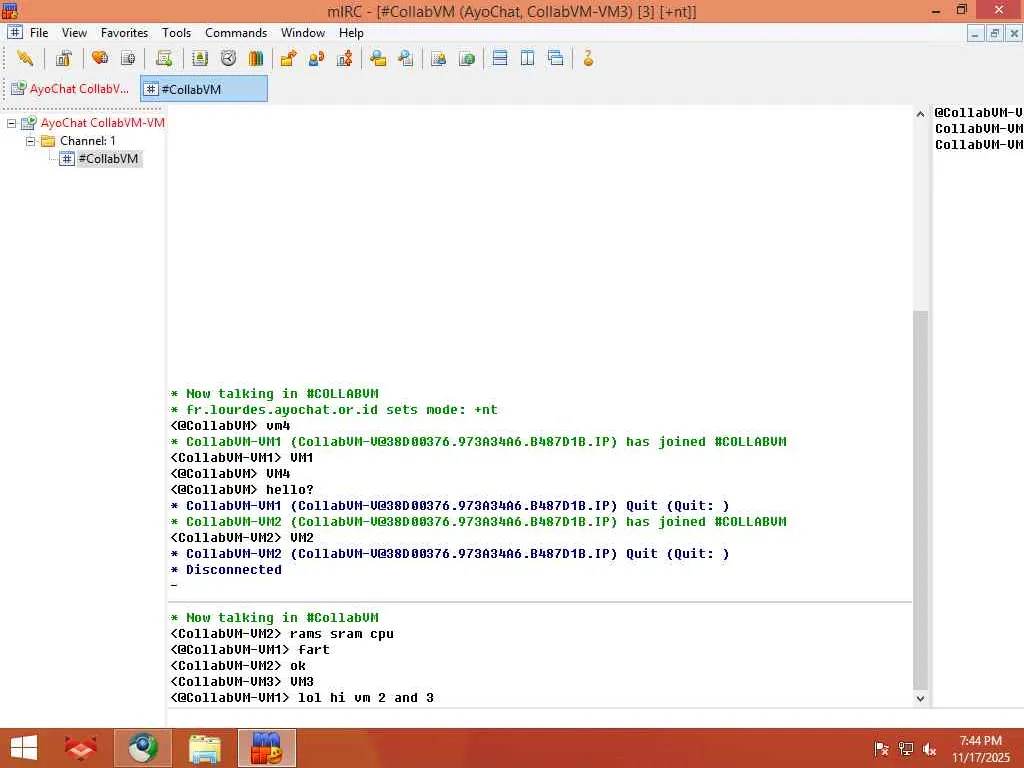The image size is (1024, 768).
Task: Focus the message input box below the chat
Action: (594, 717)
